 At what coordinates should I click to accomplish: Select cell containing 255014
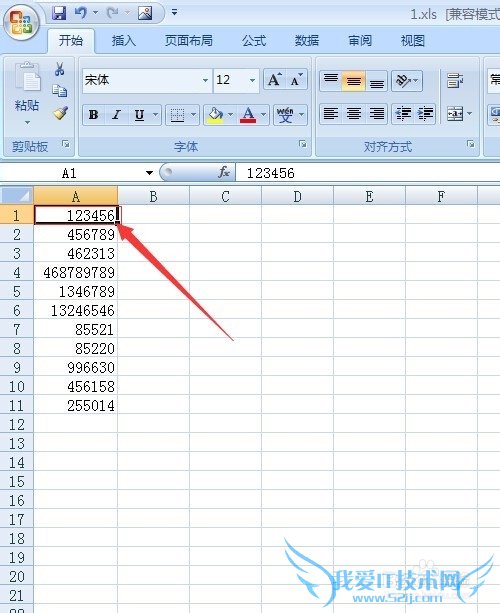[75, 405]
